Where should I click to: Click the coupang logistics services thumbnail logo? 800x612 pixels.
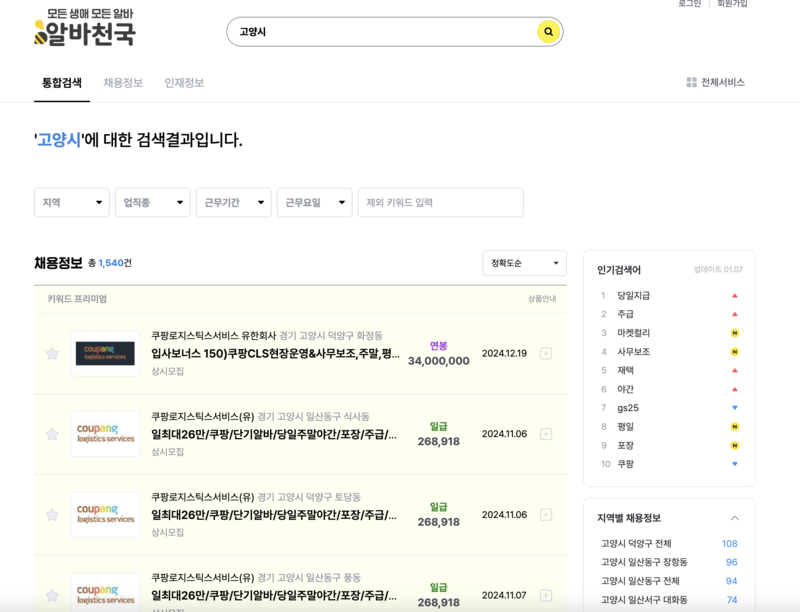[x=105, y=352]
